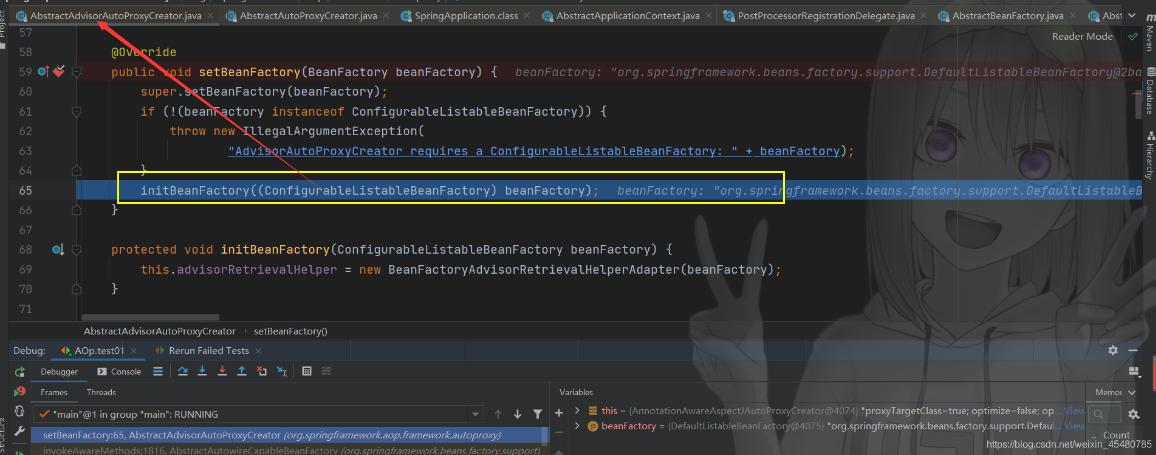Switch to PostProcessorRegistrationDelegate.java tab
Viewport: 1156px width, 455px height.
point(825,15)
